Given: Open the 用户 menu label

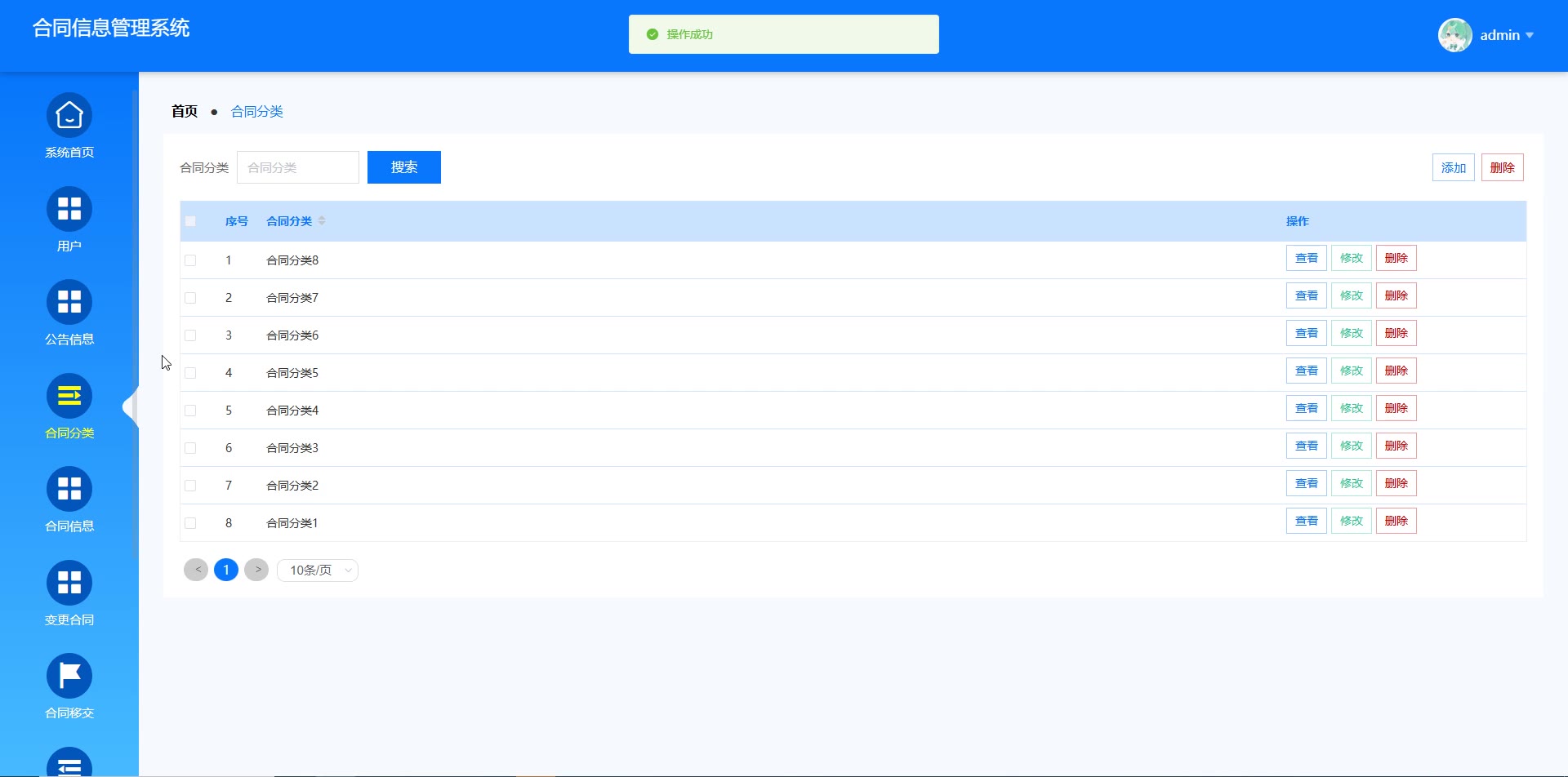Looking at the screenshot, I should pos(69,246).
